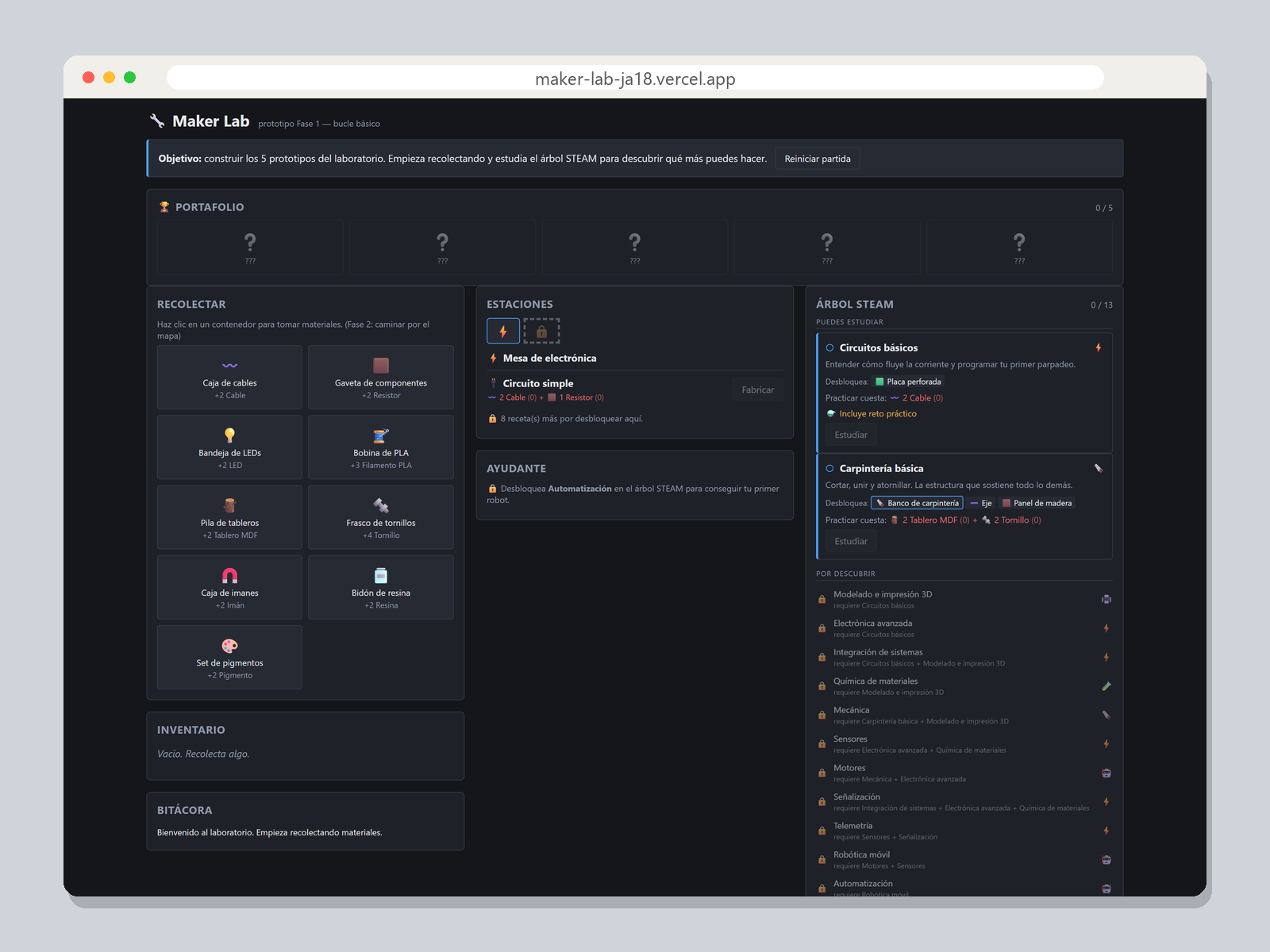Image resolution: width=1270 pixels, height=952 pixels.
Task: Click the Pila de tableros wood icon
Action: (229, 505)
